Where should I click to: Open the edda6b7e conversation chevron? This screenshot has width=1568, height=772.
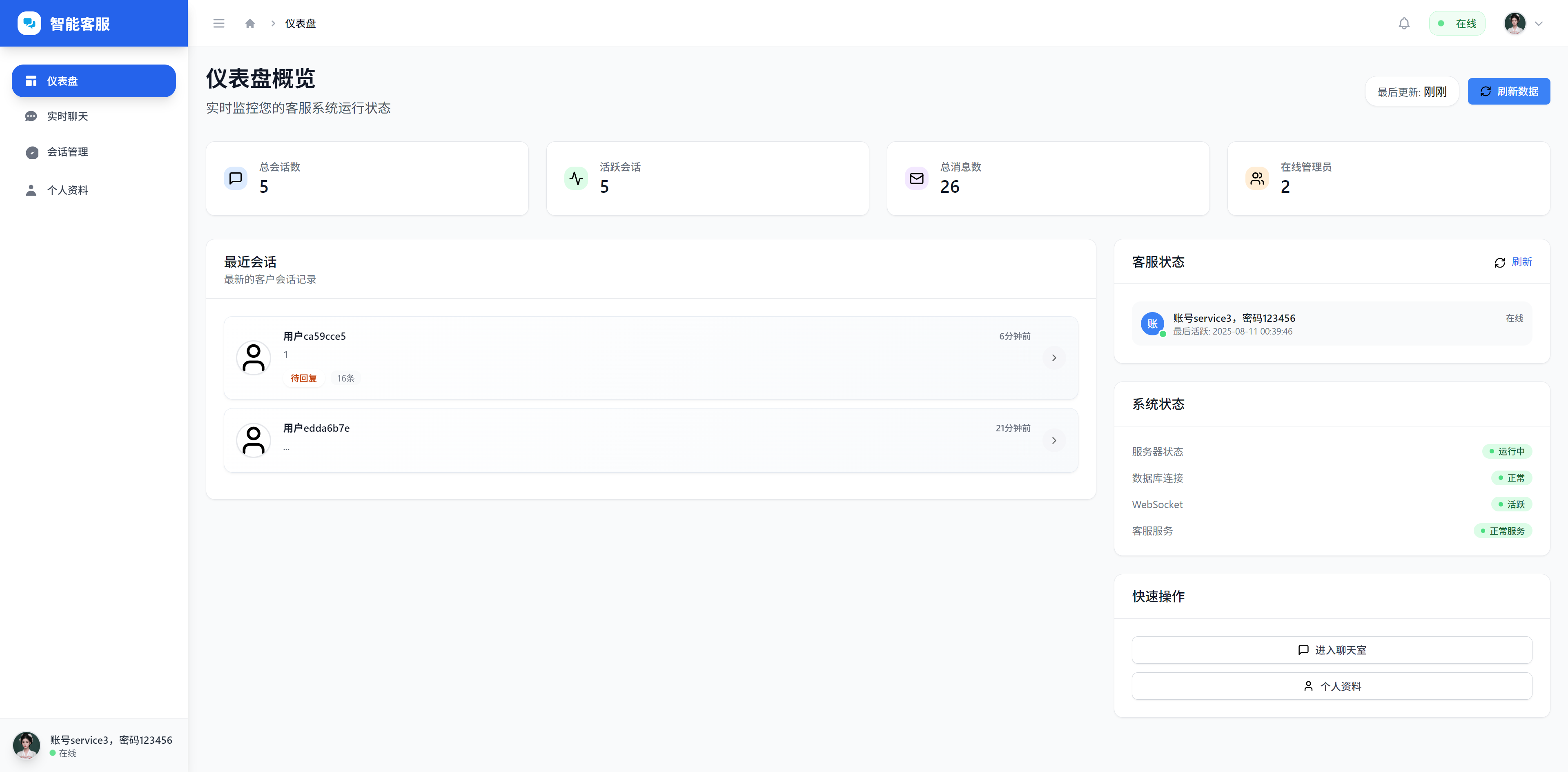pyautogui.click(x=1053, y=440)
